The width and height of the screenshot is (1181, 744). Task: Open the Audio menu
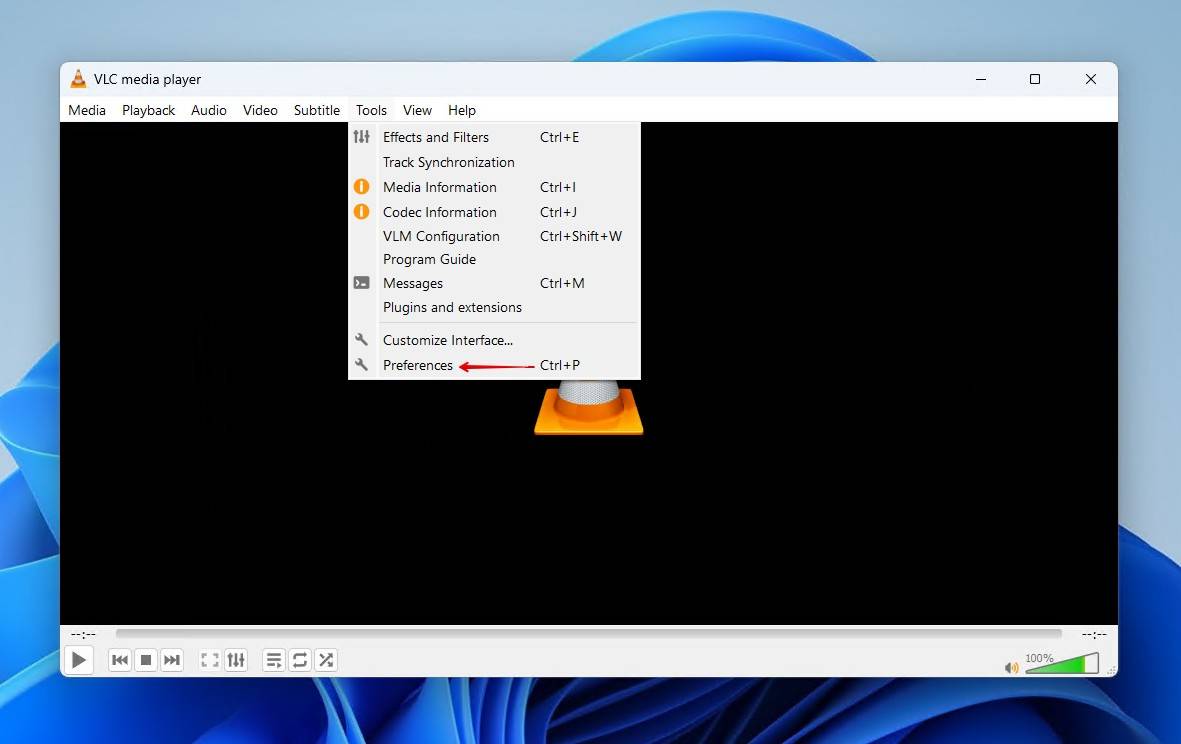209,110
